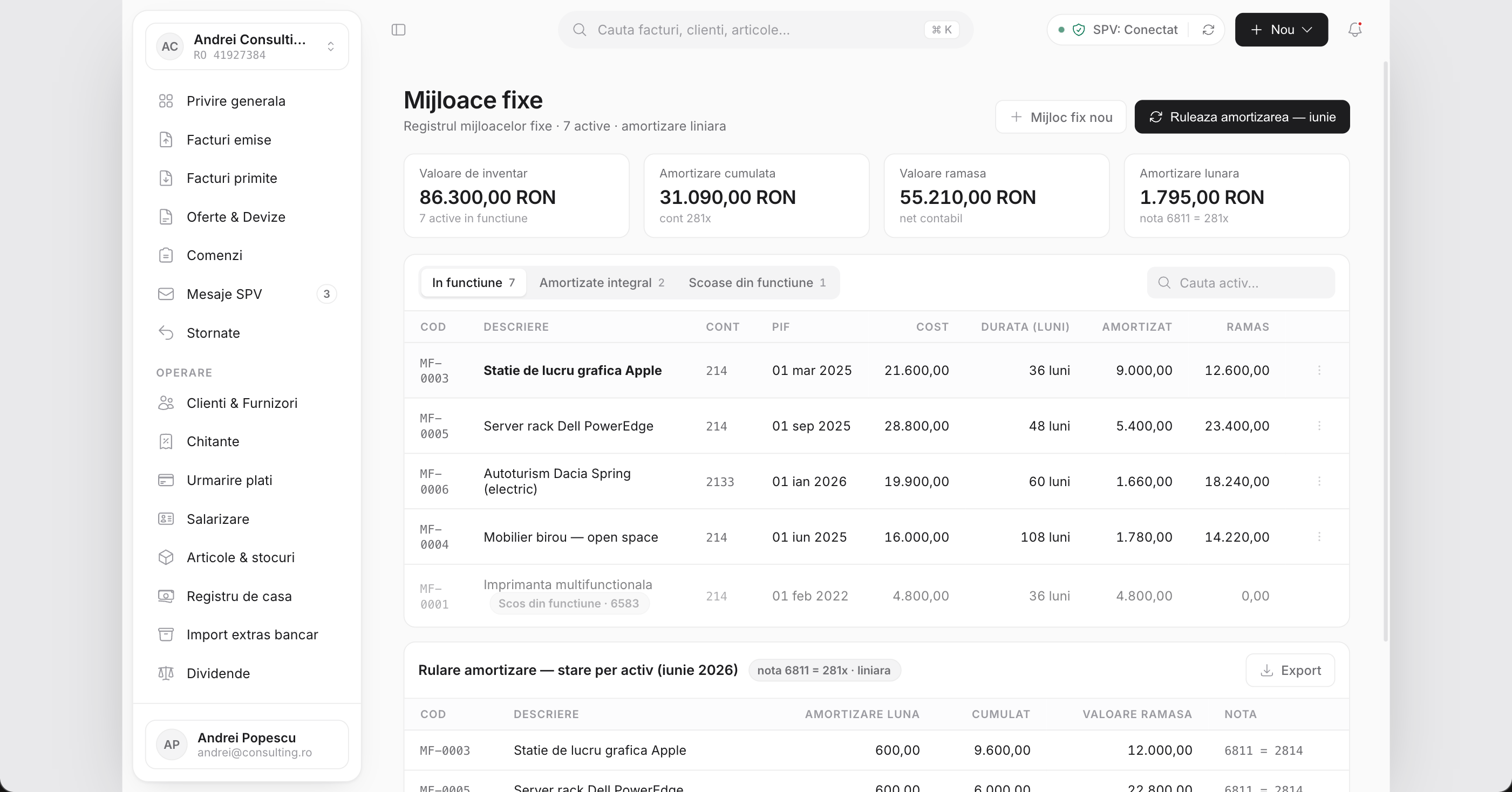This screenshot has height=792, width=1512.
Task: Click the 108 luni duration cell
Action: pyautogui.click(x=1045, y=537)
